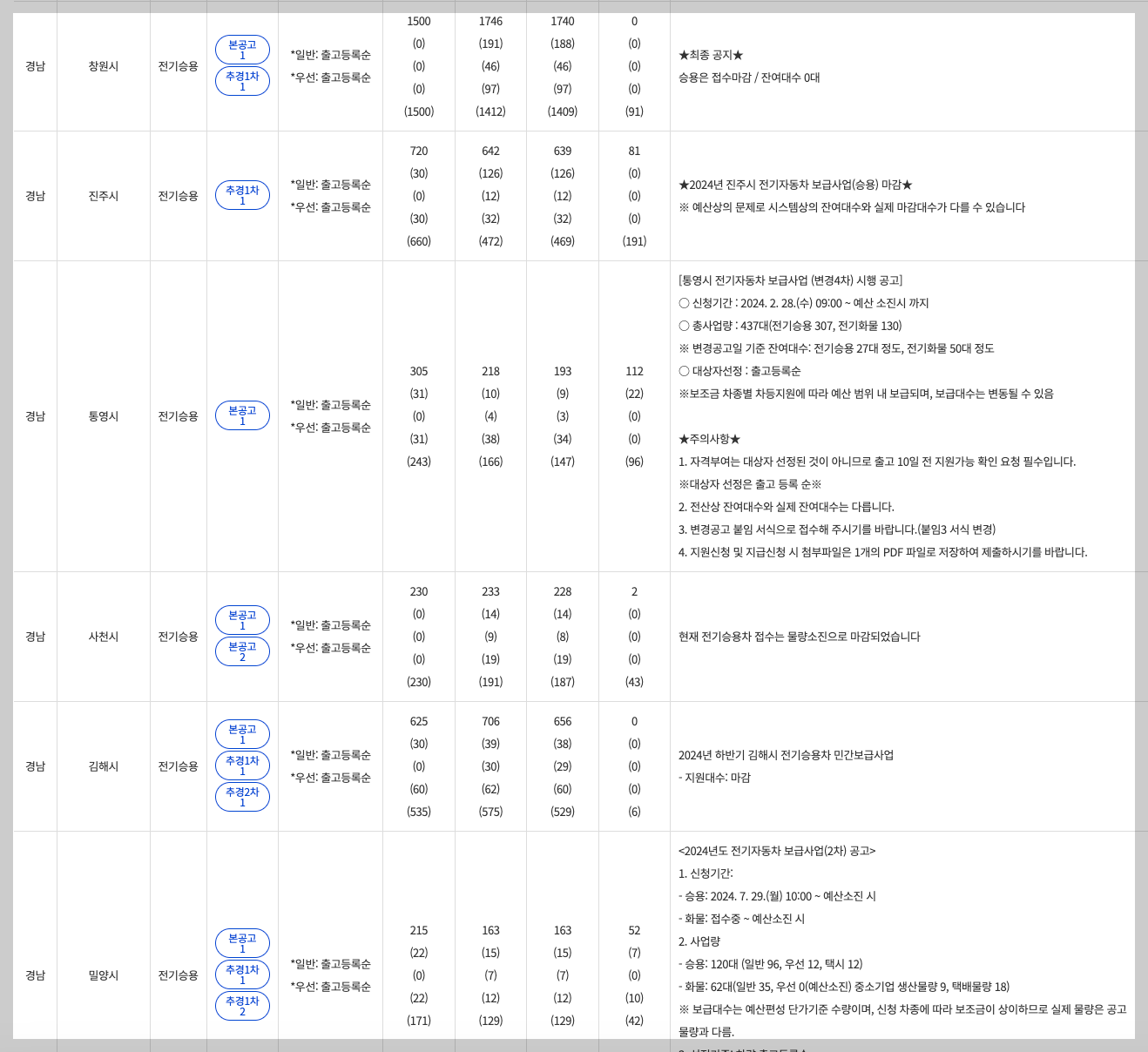Select 본공고 2 for 사천시
This screenshot has height=1052, width=1148.
click(x=242, y=651)
